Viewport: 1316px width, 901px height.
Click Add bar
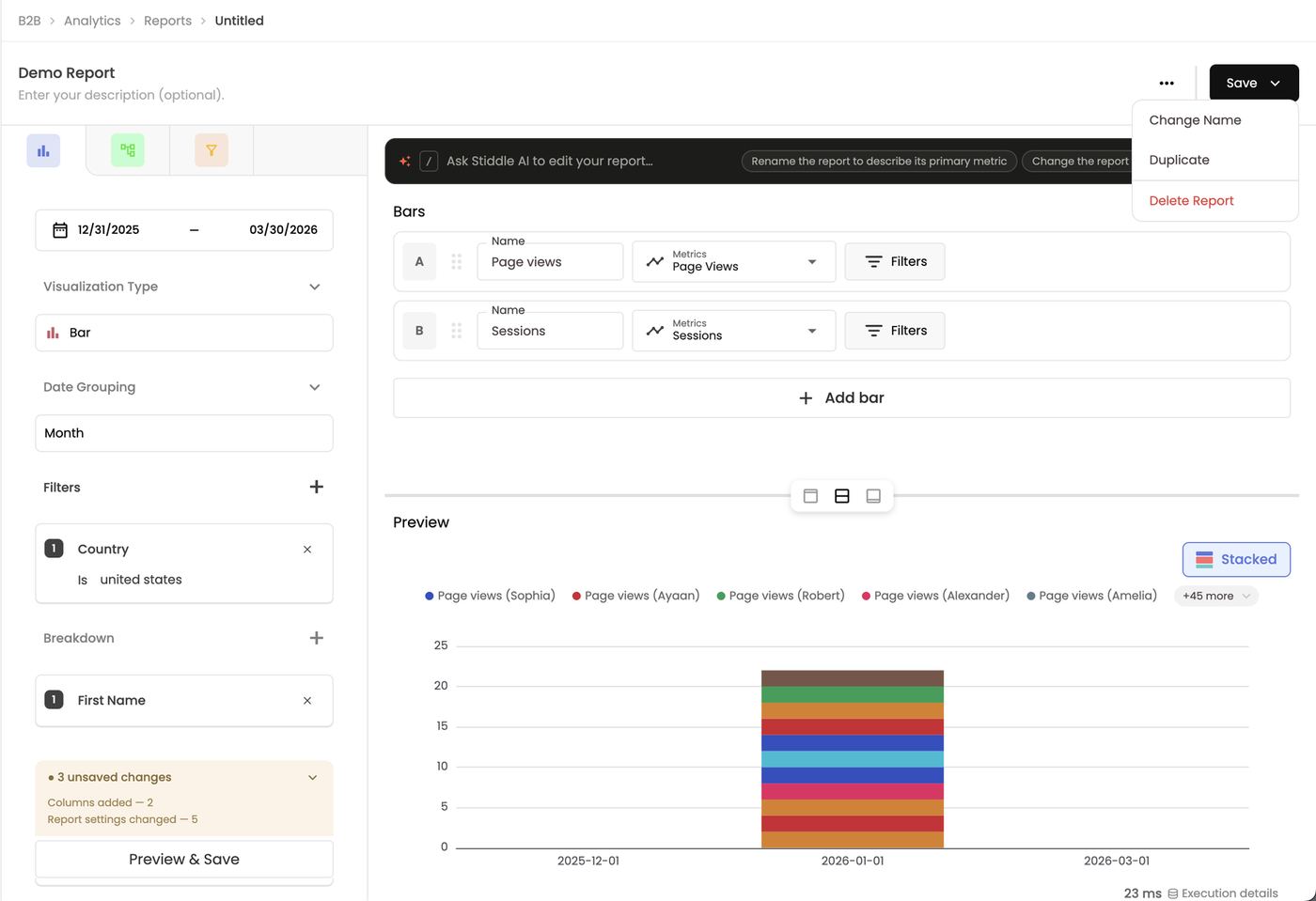pos(841,398)
